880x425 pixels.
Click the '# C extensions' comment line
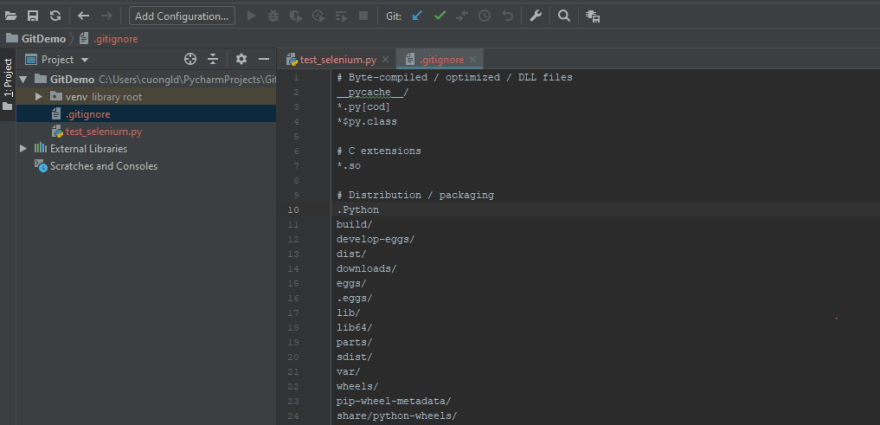tap(379, 151)
